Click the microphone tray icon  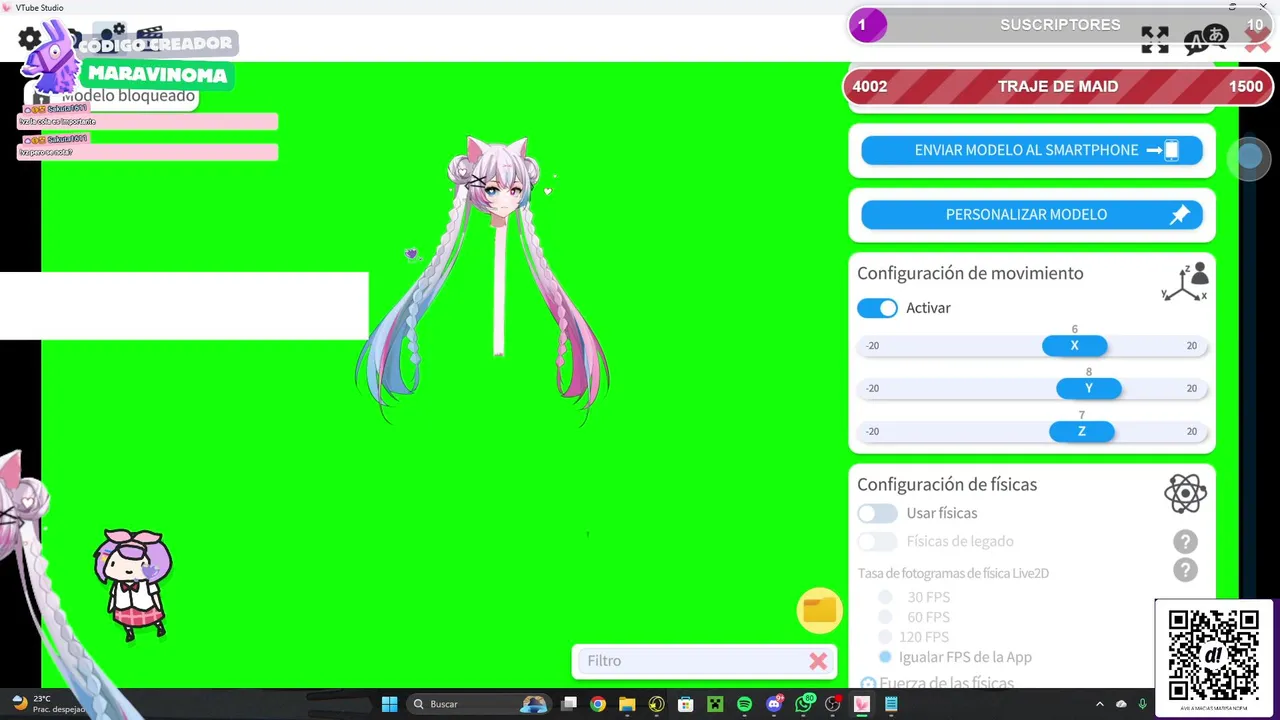[1142, 704]
